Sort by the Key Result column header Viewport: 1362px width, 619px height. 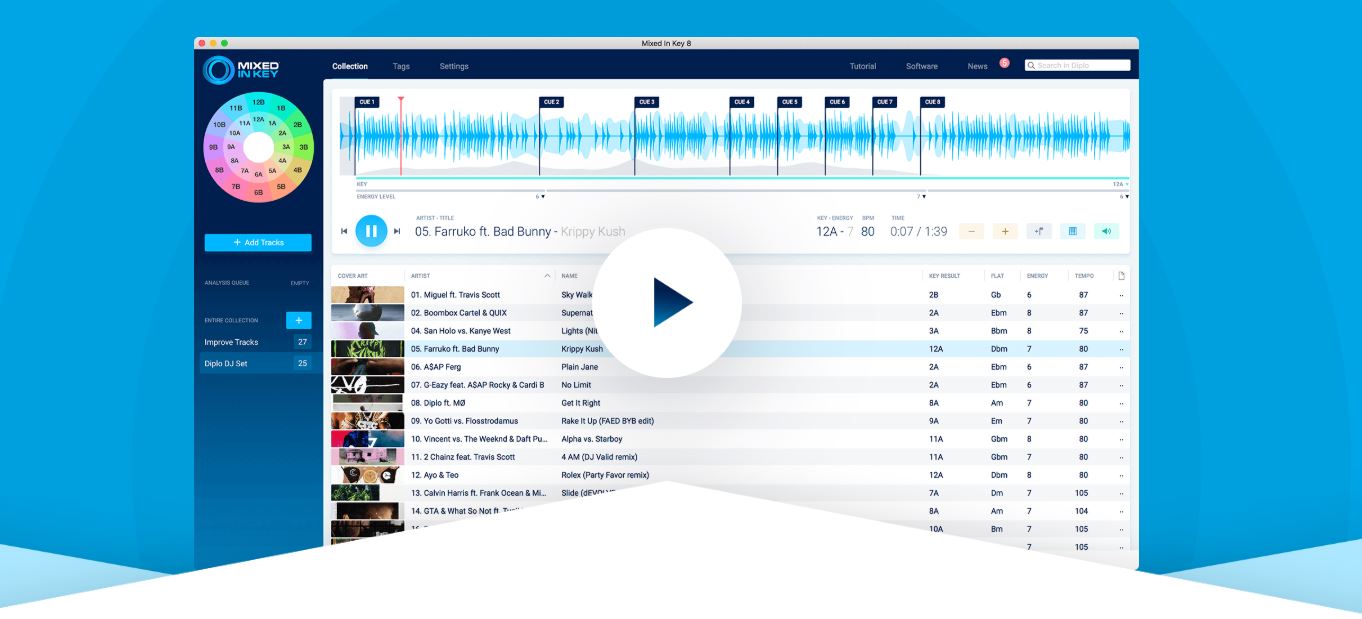tap(944, 276)
